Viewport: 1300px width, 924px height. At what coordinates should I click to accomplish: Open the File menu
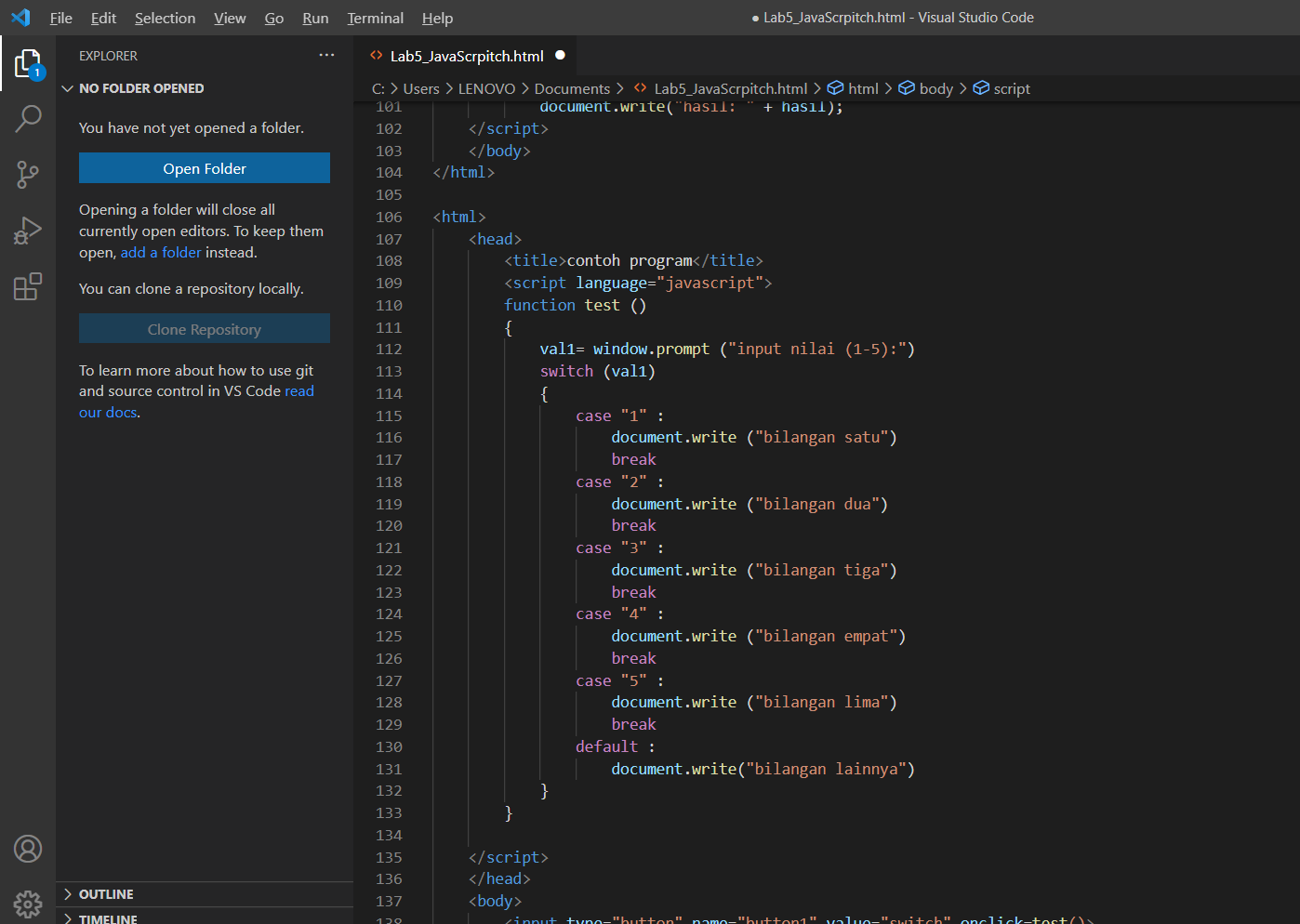point(60,18)
